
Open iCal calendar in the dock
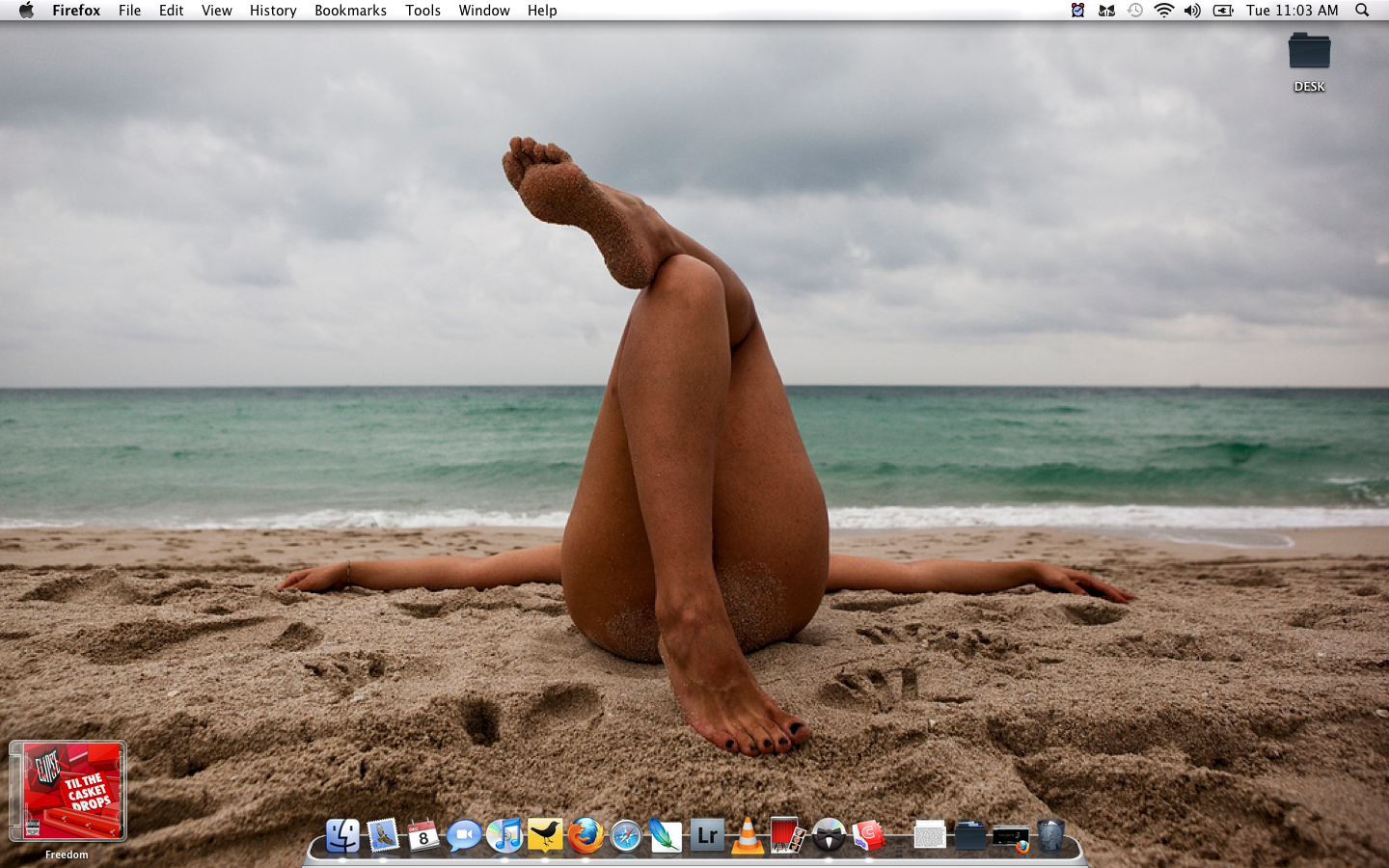423,835
